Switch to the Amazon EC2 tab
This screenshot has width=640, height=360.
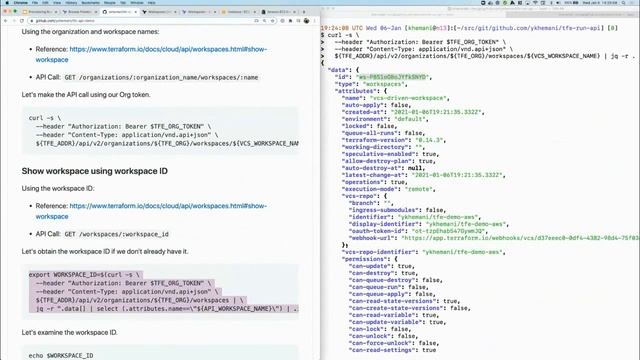278,12
